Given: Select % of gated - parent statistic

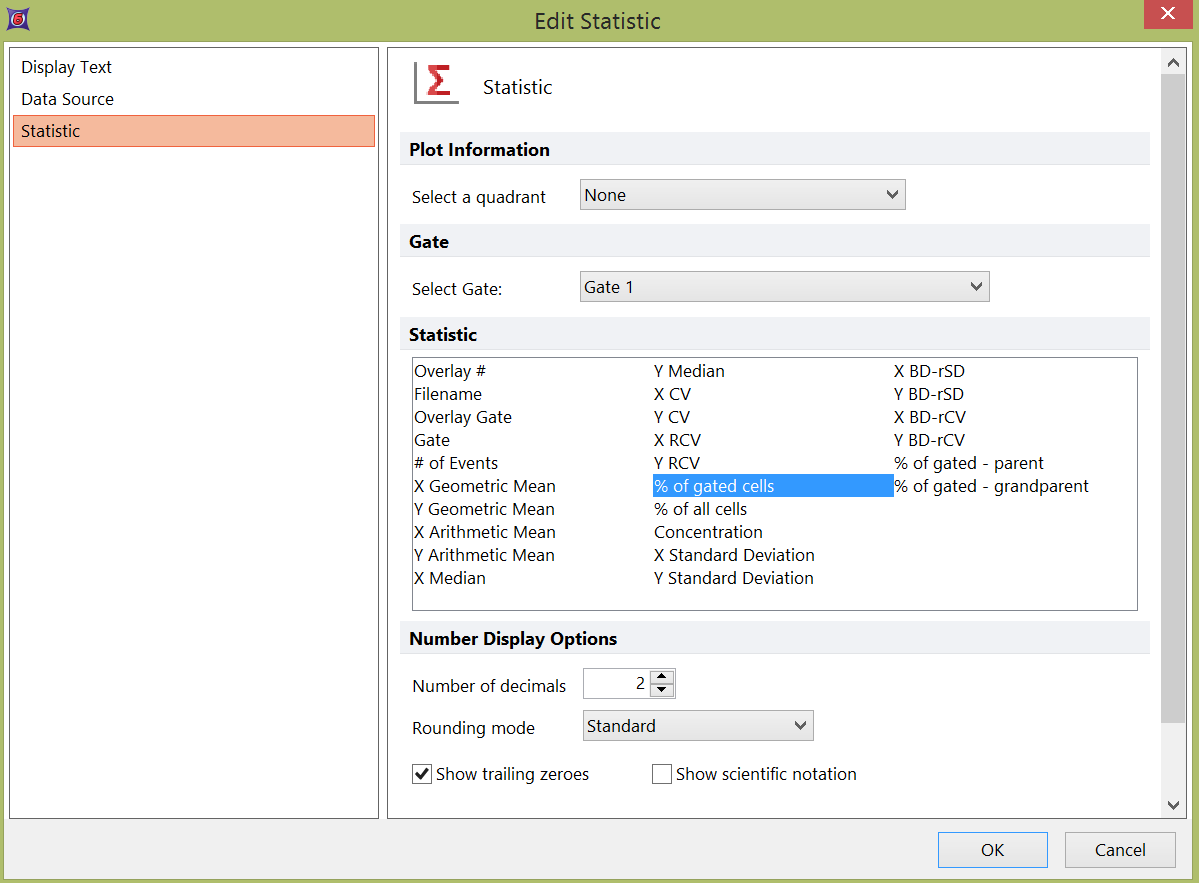Looking at the screenshot, I should pos(968,464).
